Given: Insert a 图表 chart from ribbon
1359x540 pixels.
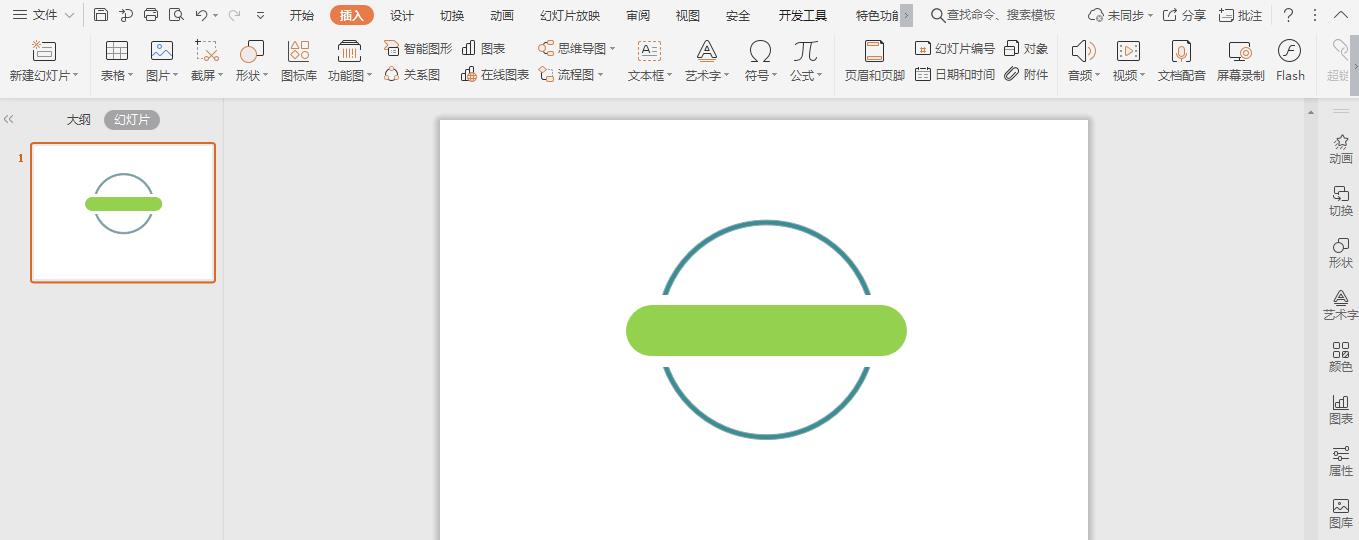Looking at the screenshot, I should (484, 48).
